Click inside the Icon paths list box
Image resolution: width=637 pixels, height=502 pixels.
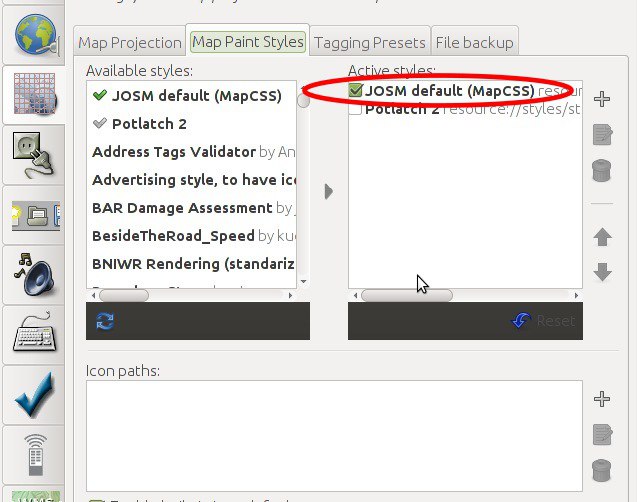tap(334, 436)
